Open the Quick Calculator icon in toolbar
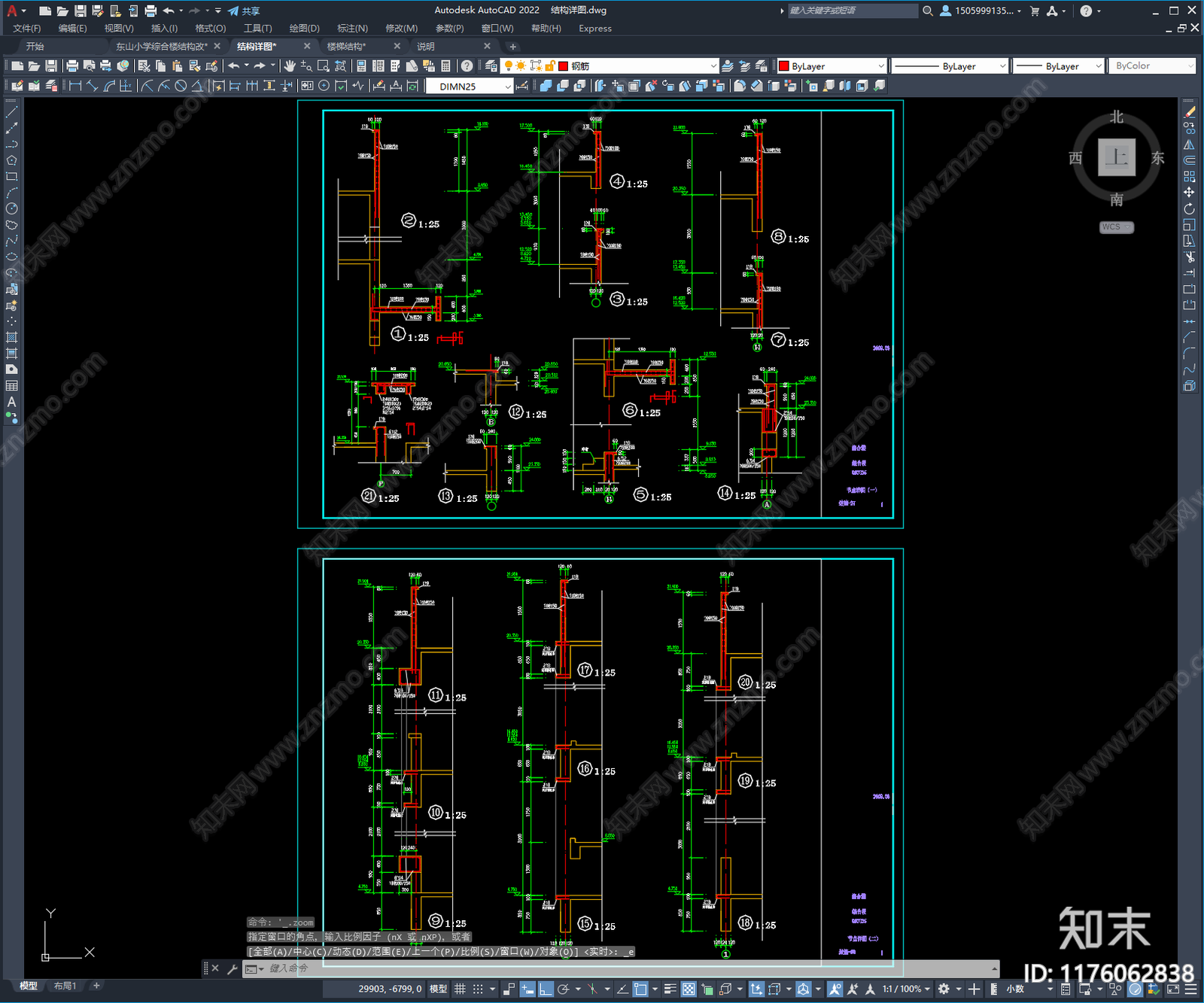The width and height of the screenshot is (1204, 1003). pos(445,66)
